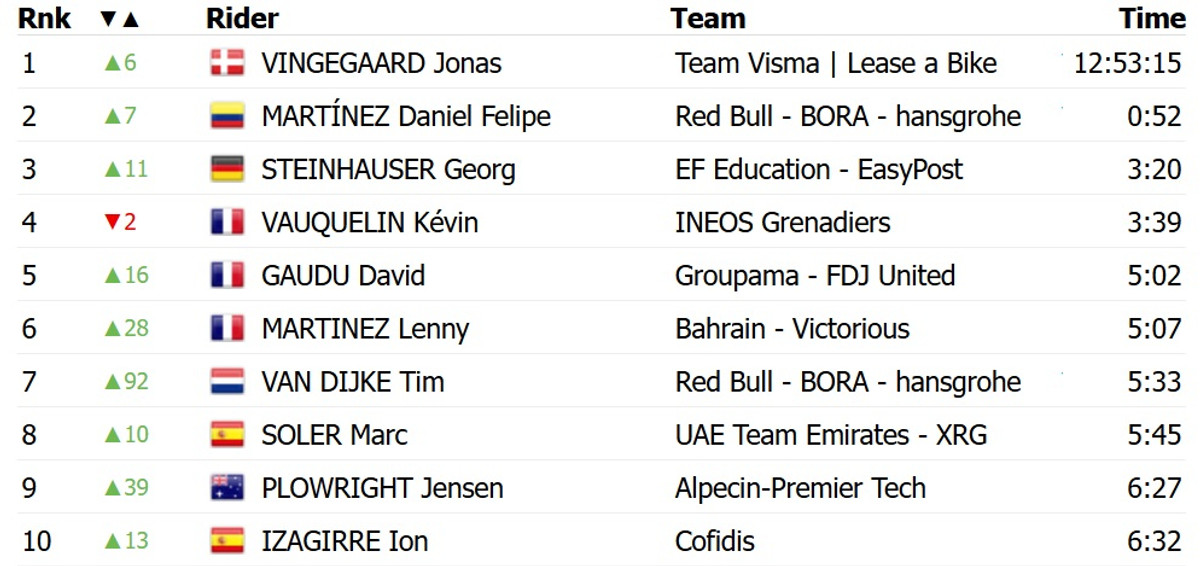Open PLOWRIGHT Jensen rider profile

click(382, 488)
